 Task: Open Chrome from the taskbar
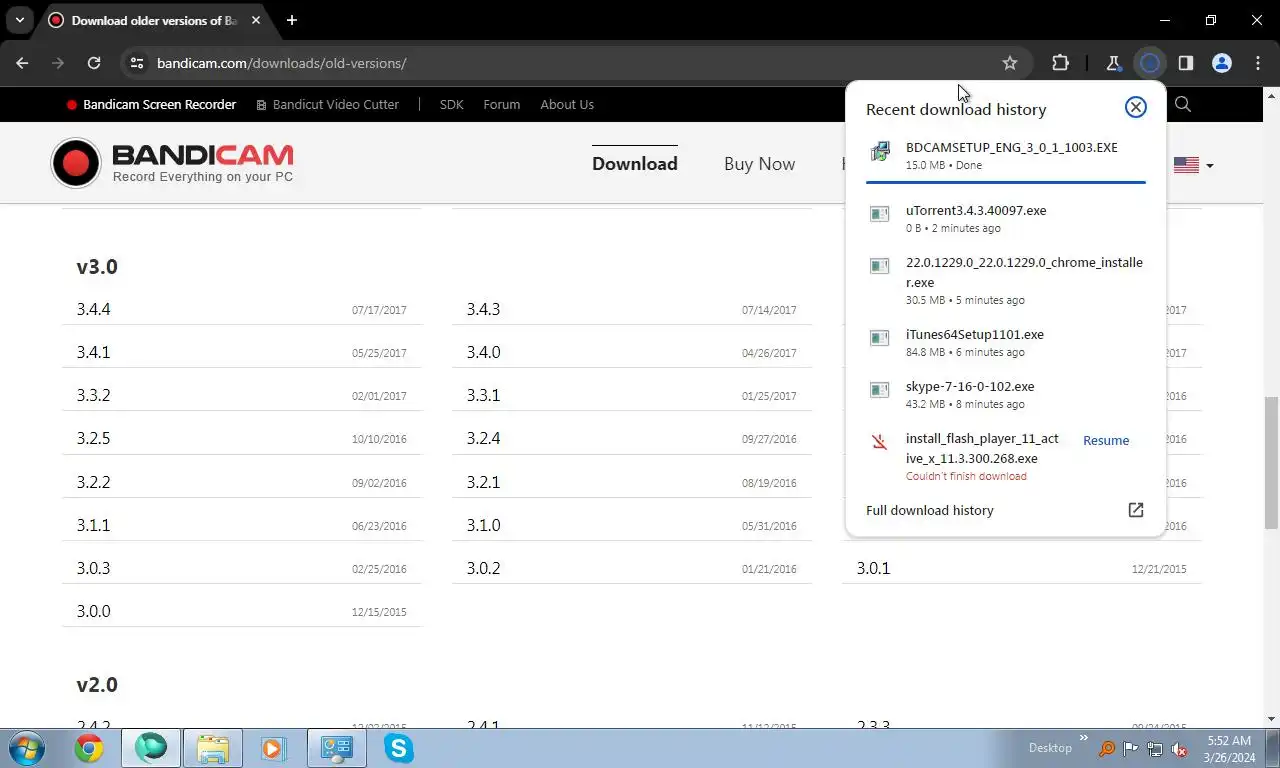tap(89, 748)
